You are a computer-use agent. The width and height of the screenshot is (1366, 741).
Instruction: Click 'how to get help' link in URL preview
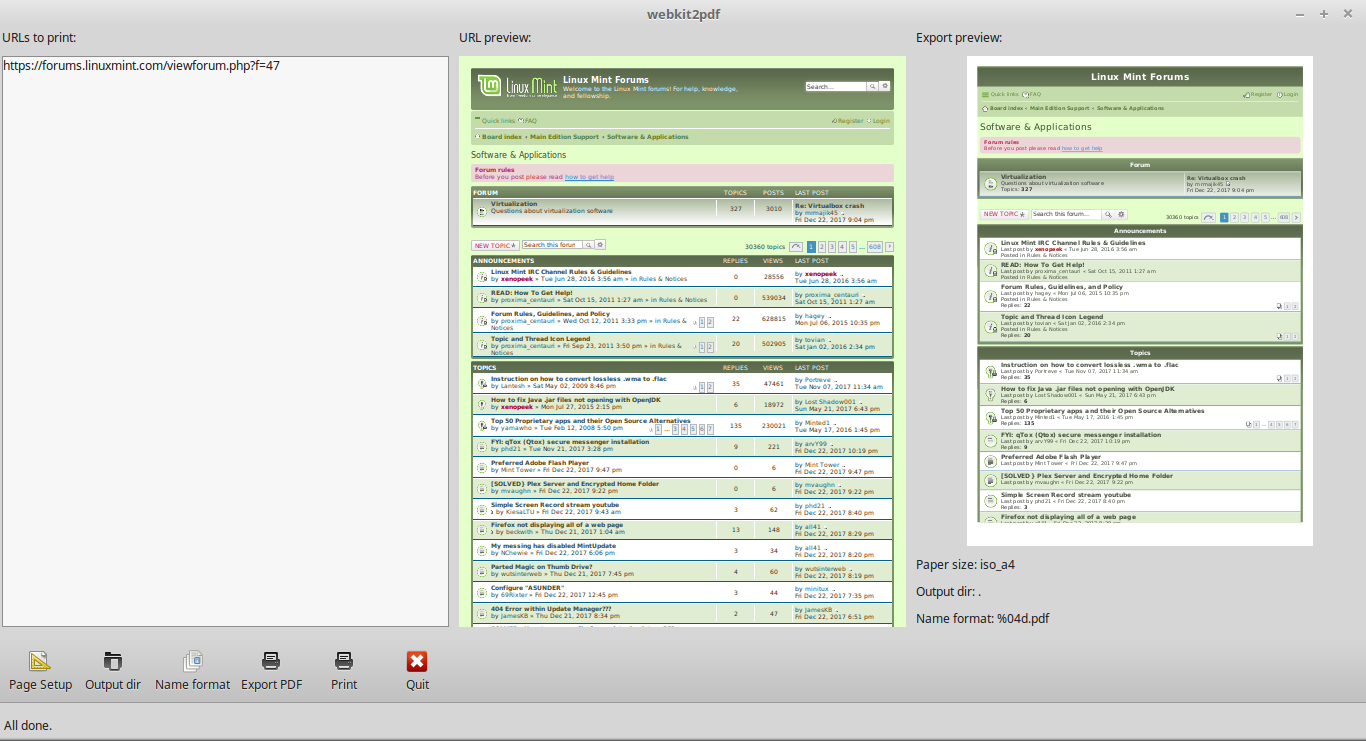(589, 177)
